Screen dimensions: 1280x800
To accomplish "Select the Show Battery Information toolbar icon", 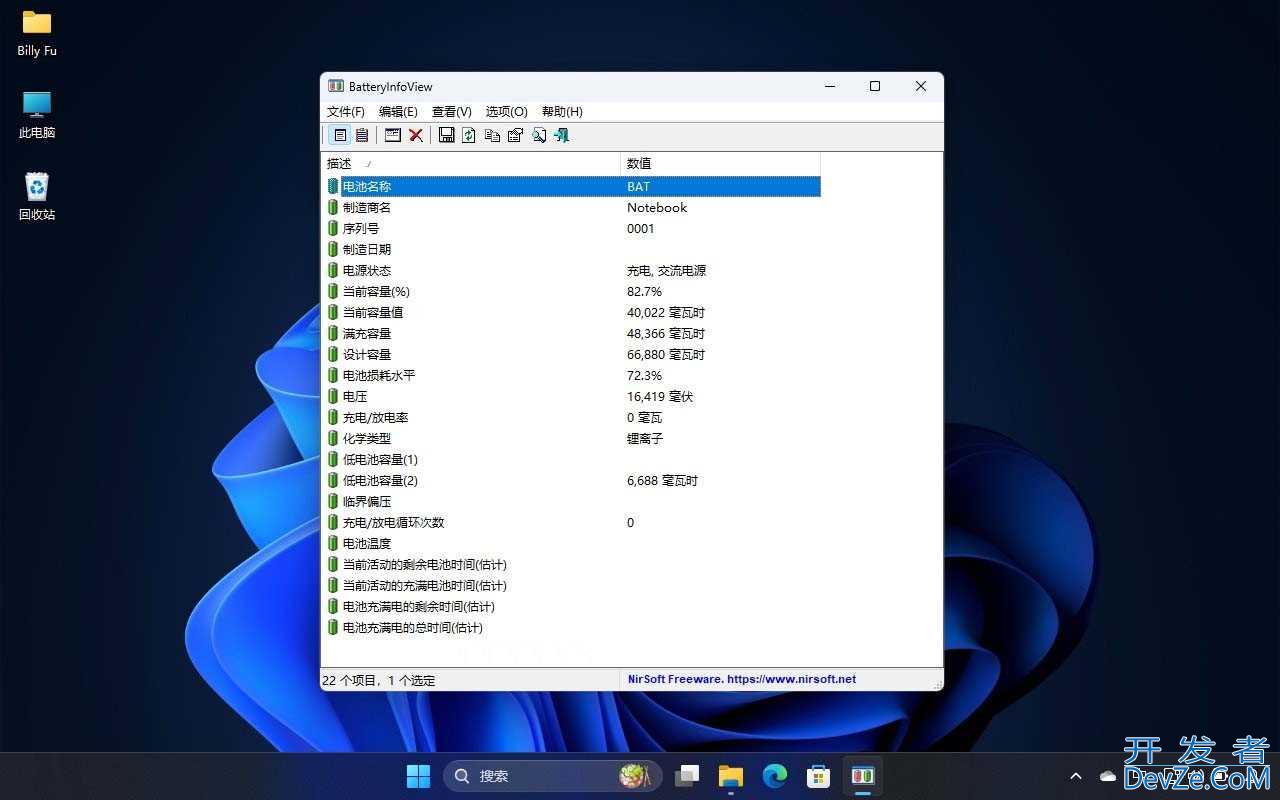I will (x=340, y=135).
